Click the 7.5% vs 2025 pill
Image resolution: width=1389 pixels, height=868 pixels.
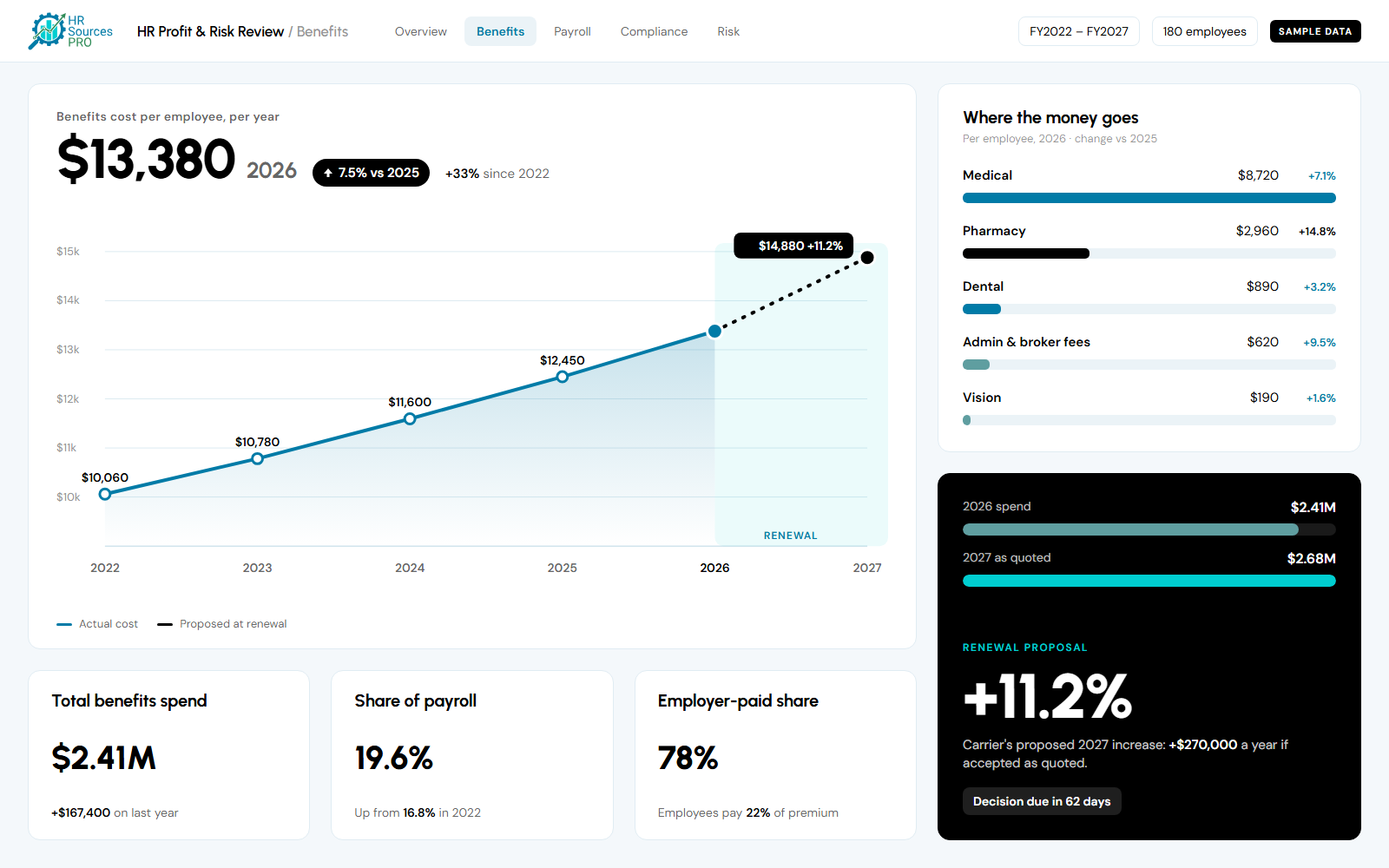(371, 173)
